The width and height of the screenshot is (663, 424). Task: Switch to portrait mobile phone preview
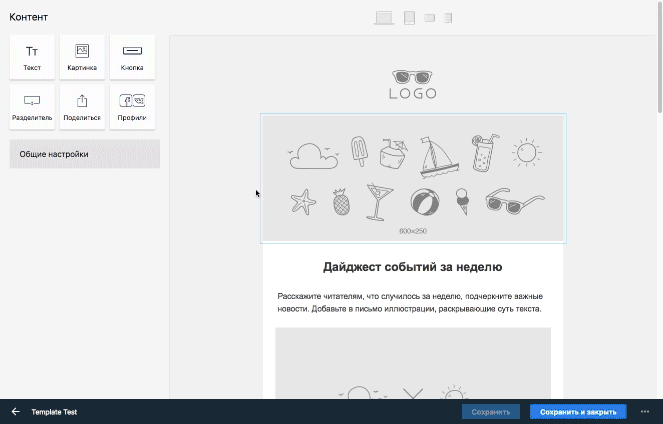coord(448,18)
